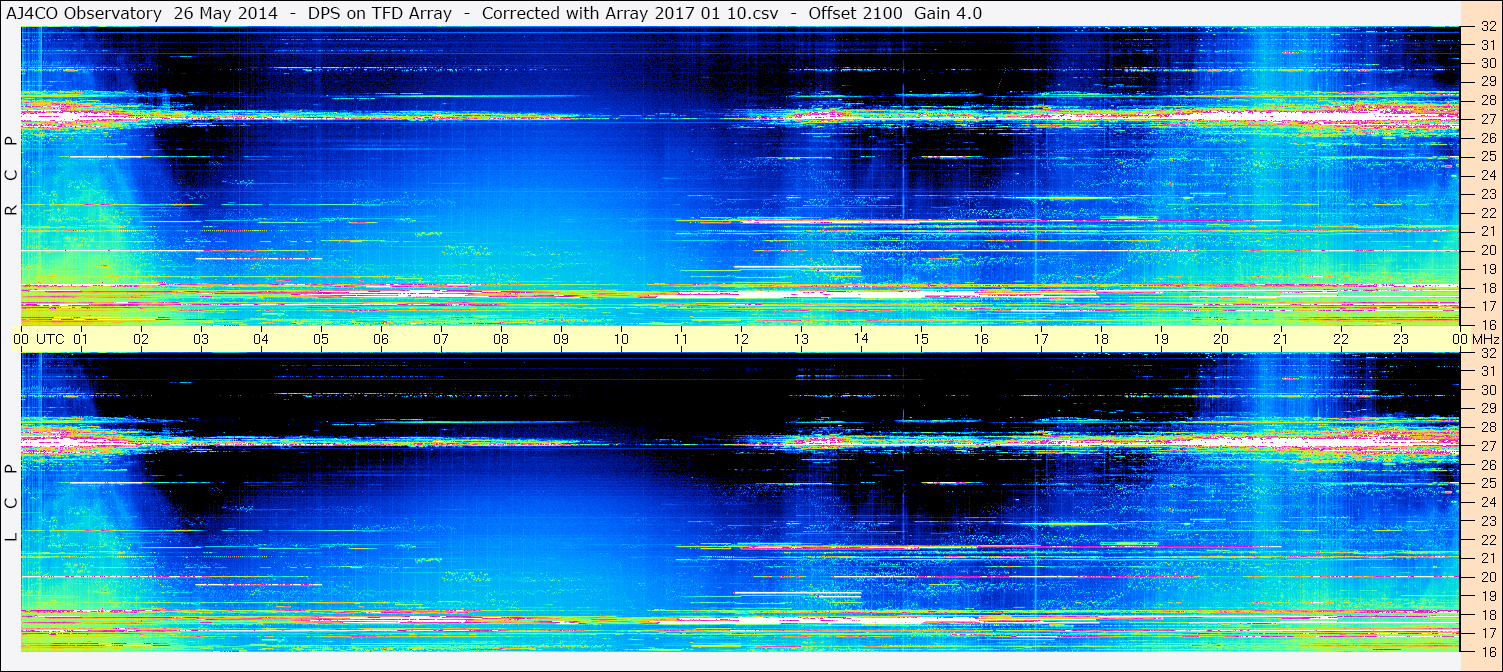
Task: Click the AJ4CO Observatory title text
Action: click(84, 13)
